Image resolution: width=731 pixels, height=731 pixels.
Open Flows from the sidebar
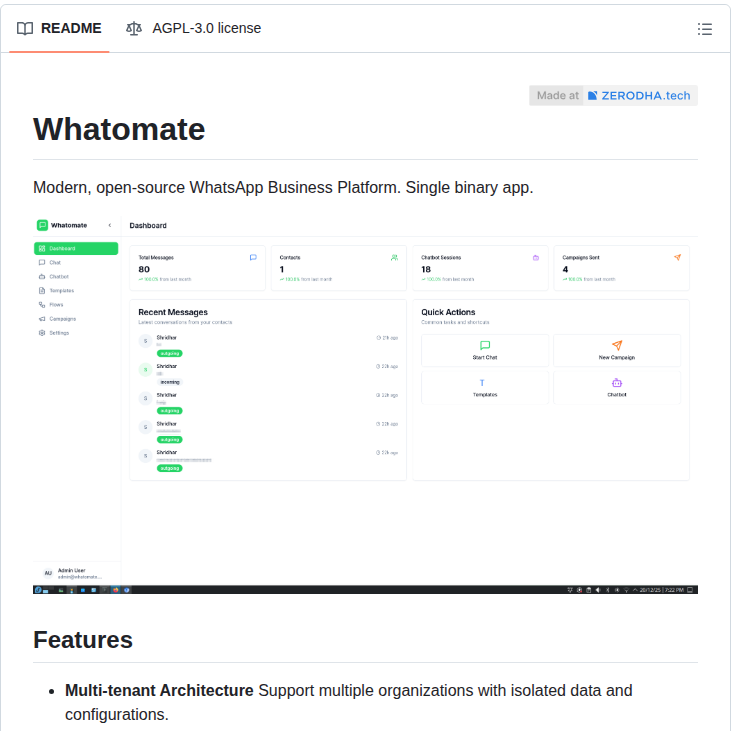[56, 304]
